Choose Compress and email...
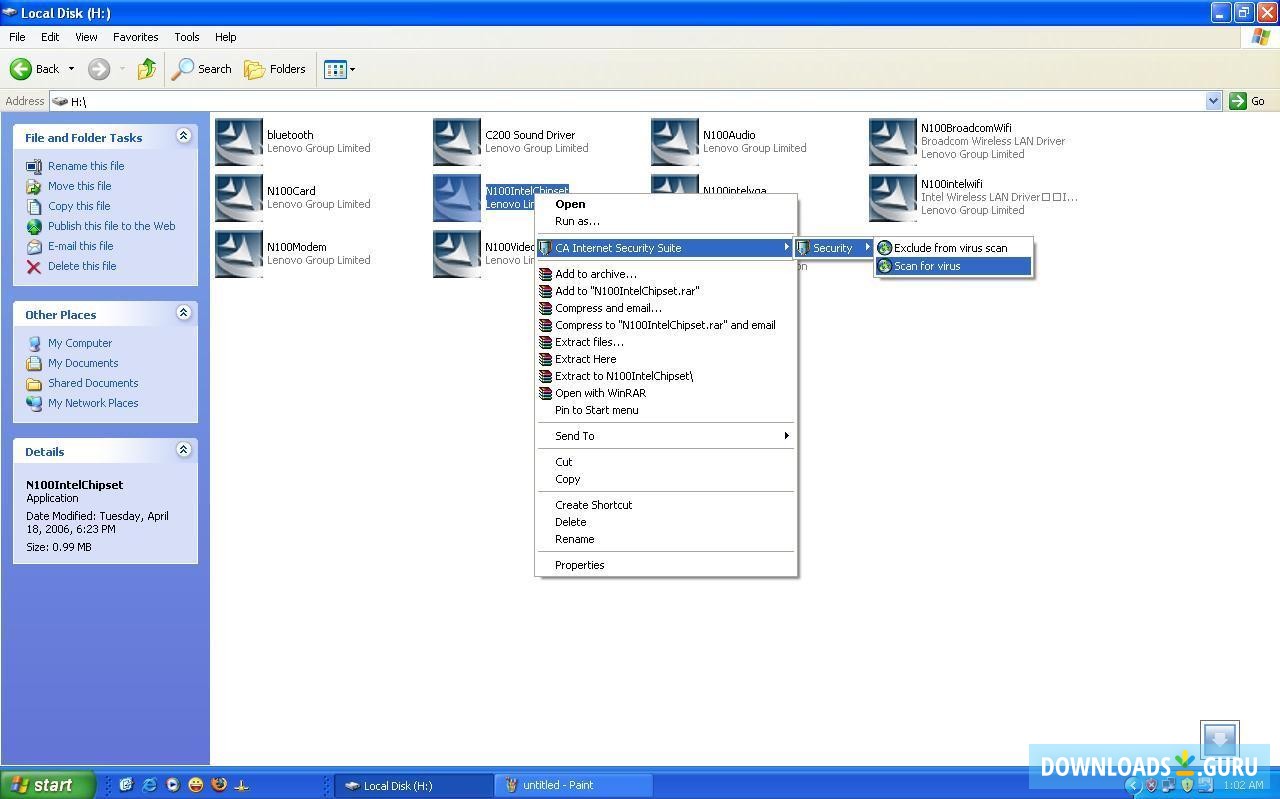1280x799 pixels. 666,308
